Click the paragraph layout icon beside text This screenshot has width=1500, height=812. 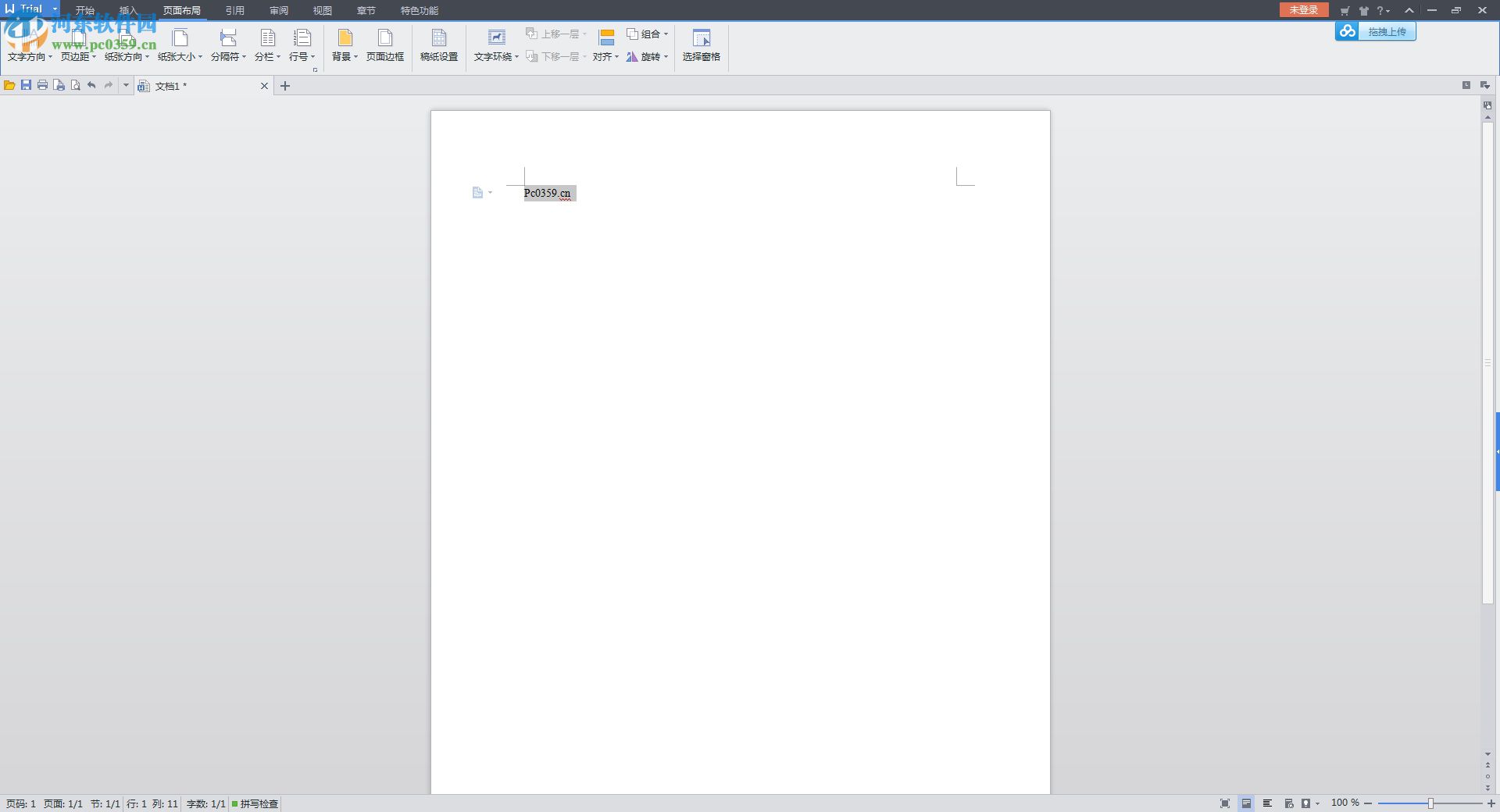478,193
